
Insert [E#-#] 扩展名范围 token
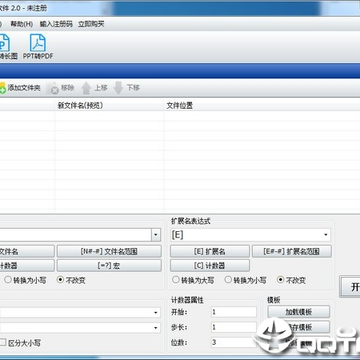pos(292,251)
